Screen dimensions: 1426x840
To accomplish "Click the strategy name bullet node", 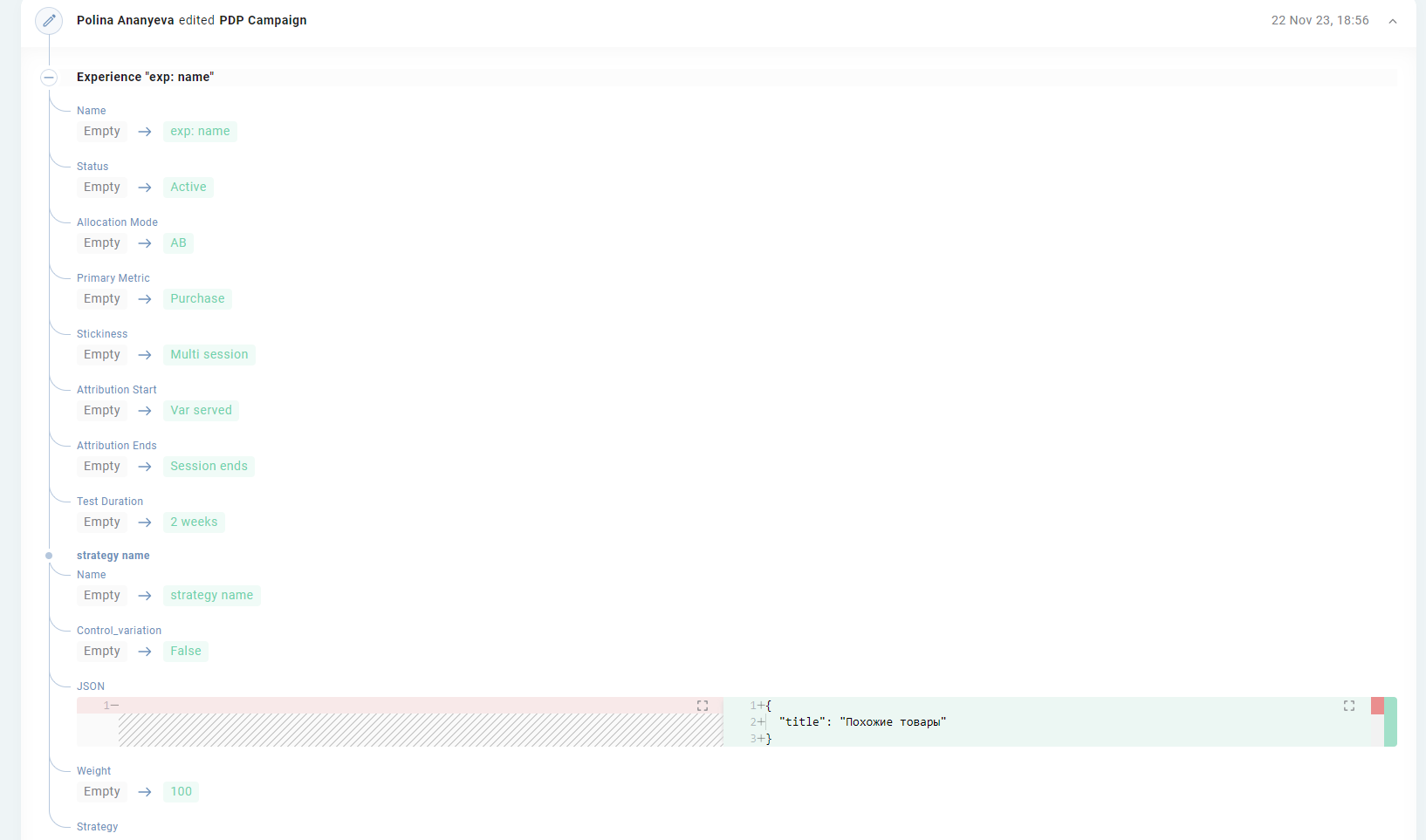I will pyautogui.click(x=49, y=556).
